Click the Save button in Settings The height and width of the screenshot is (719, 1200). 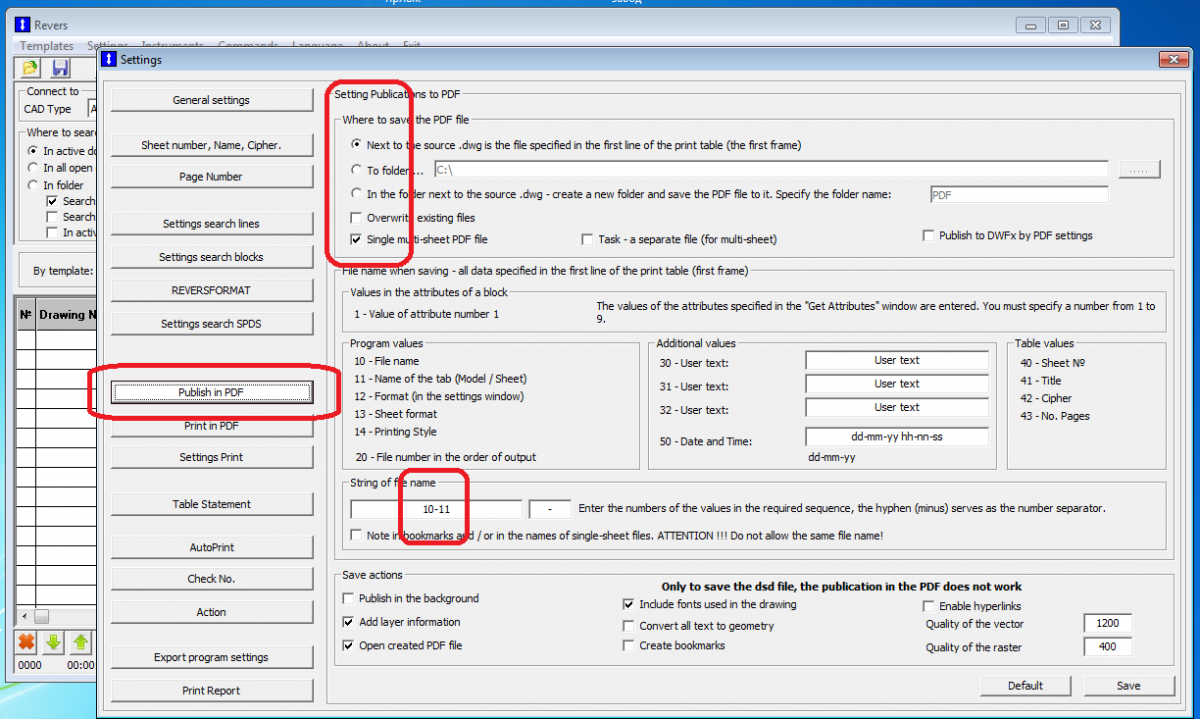click(x=1128, y=685)
